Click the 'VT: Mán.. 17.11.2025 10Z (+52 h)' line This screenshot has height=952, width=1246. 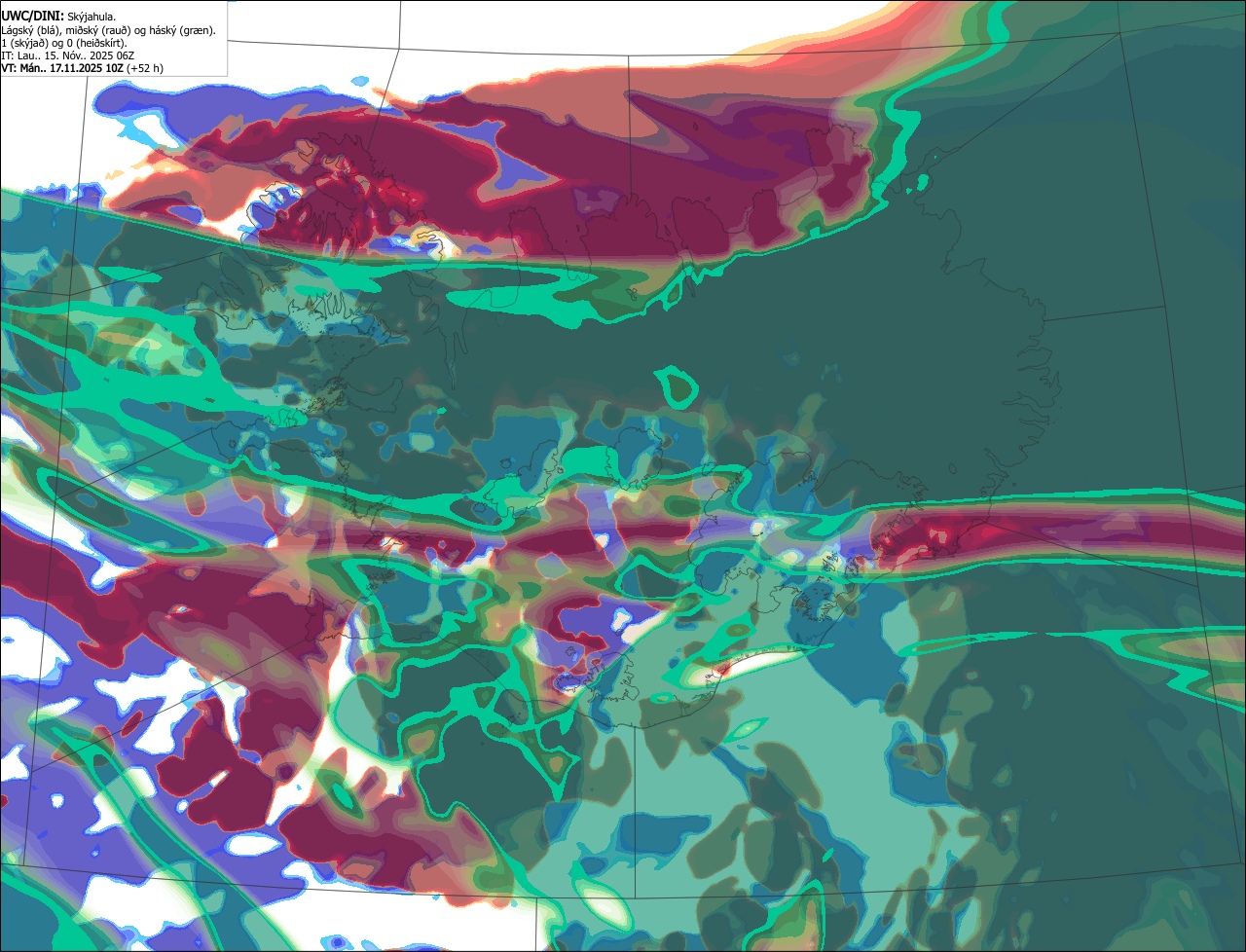[x=82, y=68]
